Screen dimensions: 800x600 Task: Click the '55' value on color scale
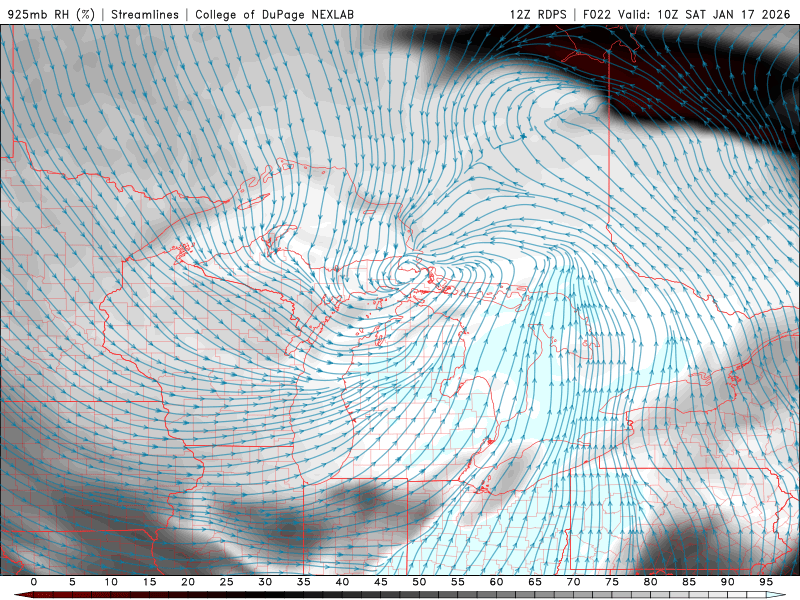click(x=458, y=582)
